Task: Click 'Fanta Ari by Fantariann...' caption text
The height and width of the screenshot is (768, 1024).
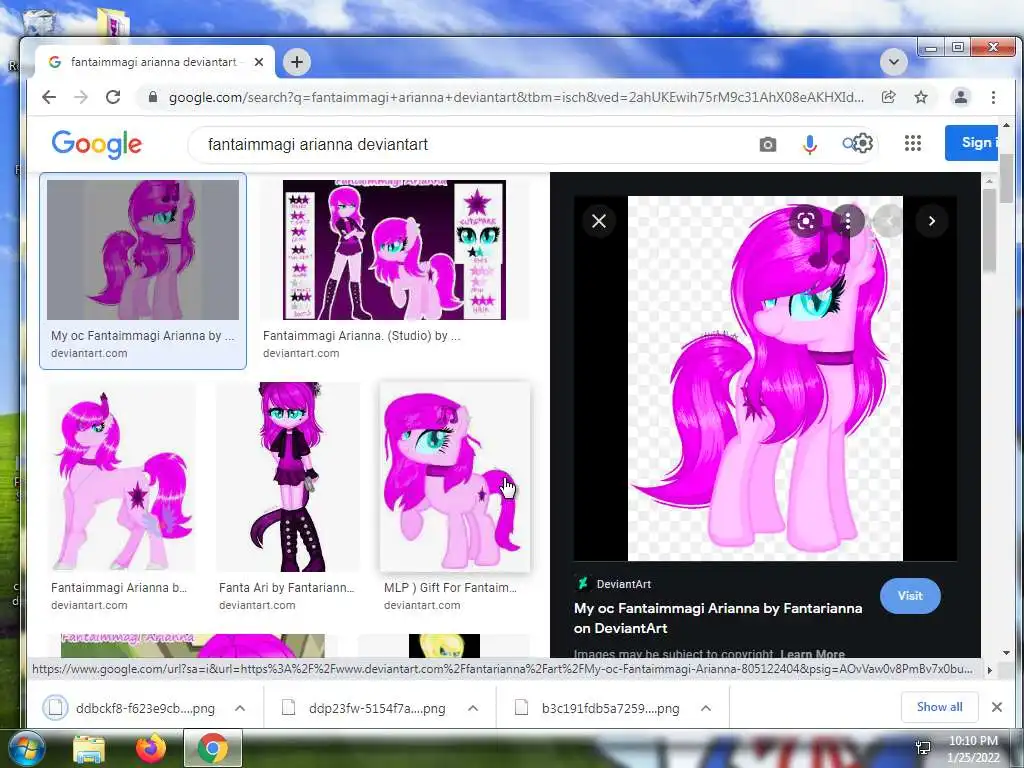Action: click(287, 588)
